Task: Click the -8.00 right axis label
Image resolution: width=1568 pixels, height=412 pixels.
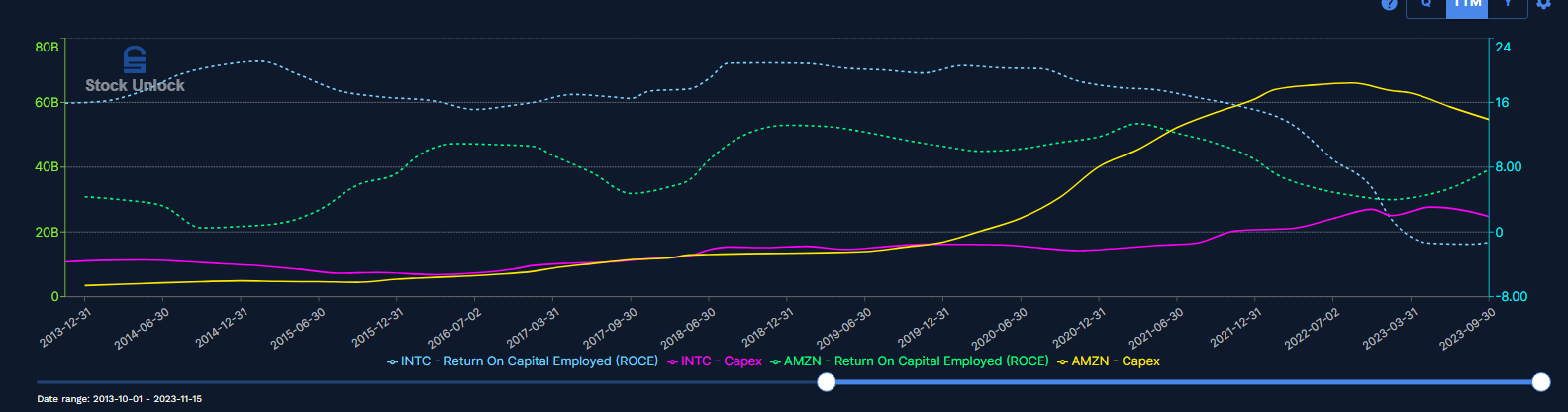Action: (1511, 296)
